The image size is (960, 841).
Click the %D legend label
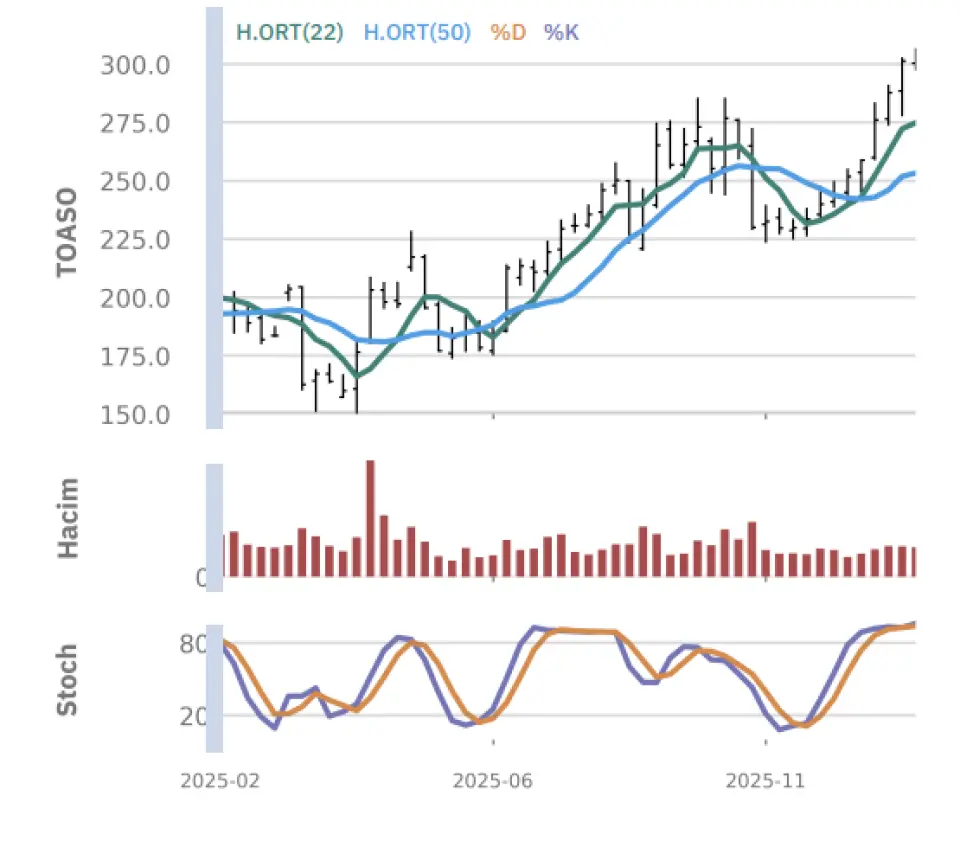(x=508, y=33)
